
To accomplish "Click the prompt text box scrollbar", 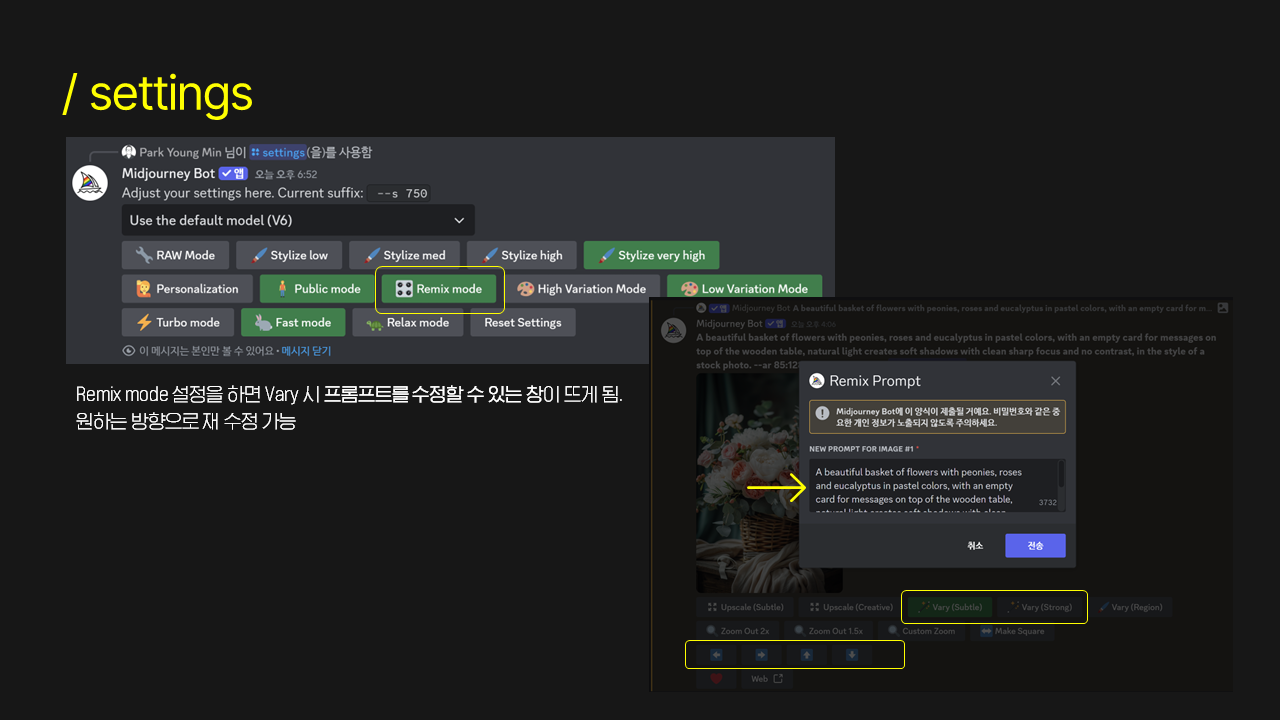I will (x=1062, y=485).
